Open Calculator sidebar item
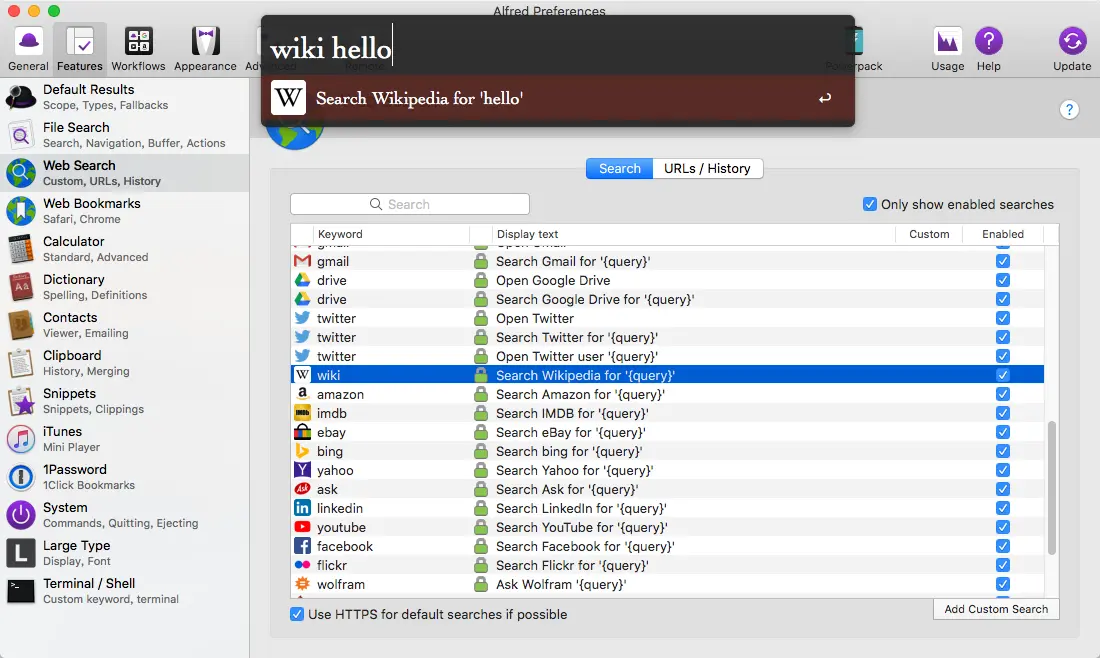Image resolution: width=1100 pixels, height=658 pixels. tap(124, 248)
